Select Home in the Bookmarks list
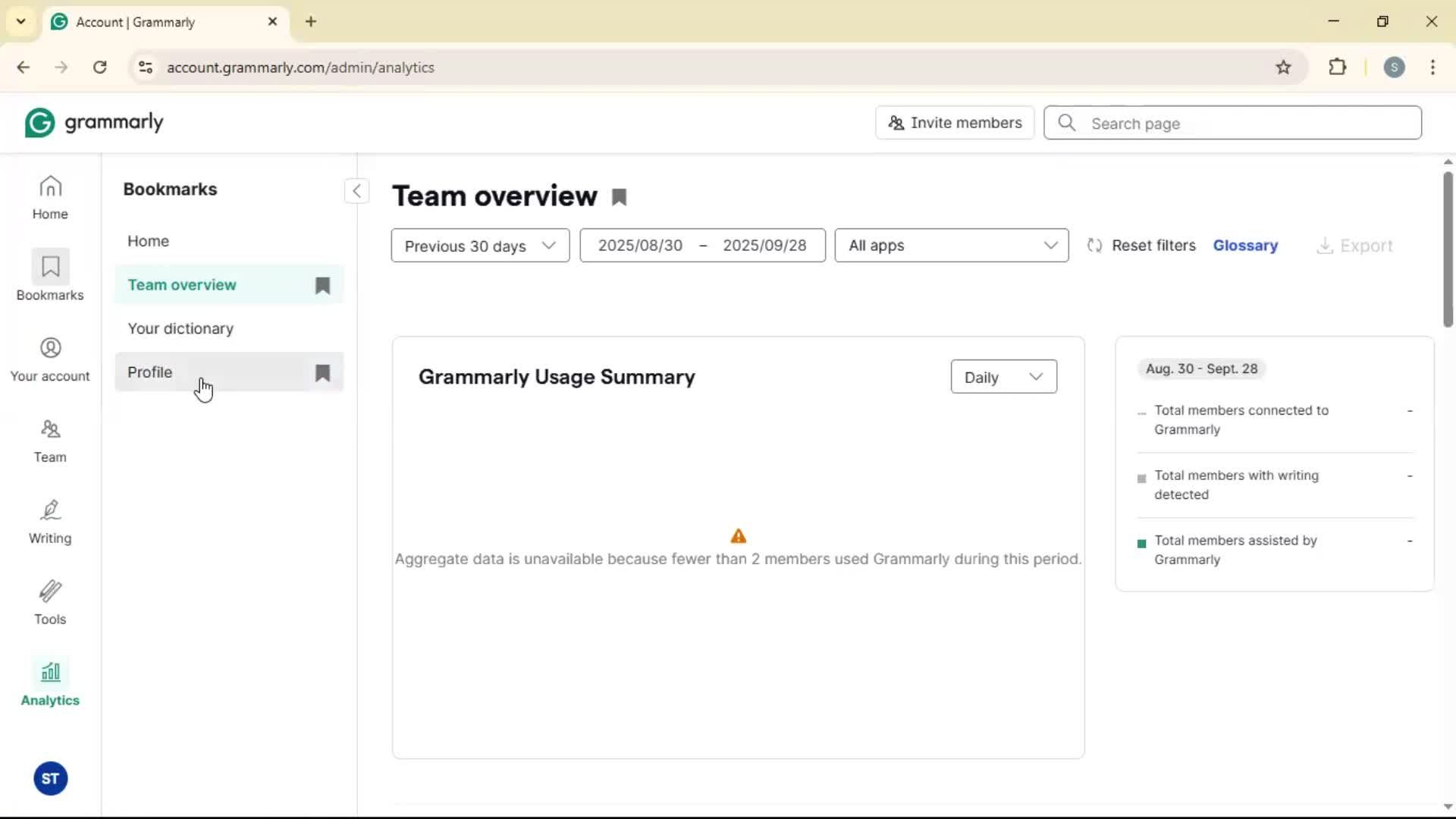Image resolution: width=1456 pixels, height=819 pixels. pyautogui.click(x=149, y=241)
